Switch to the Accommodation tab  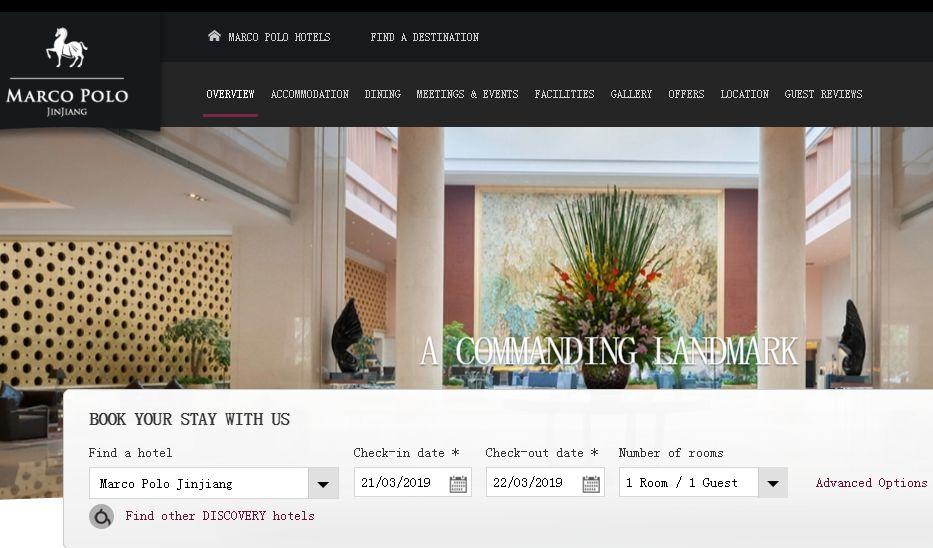pos(309,94)
